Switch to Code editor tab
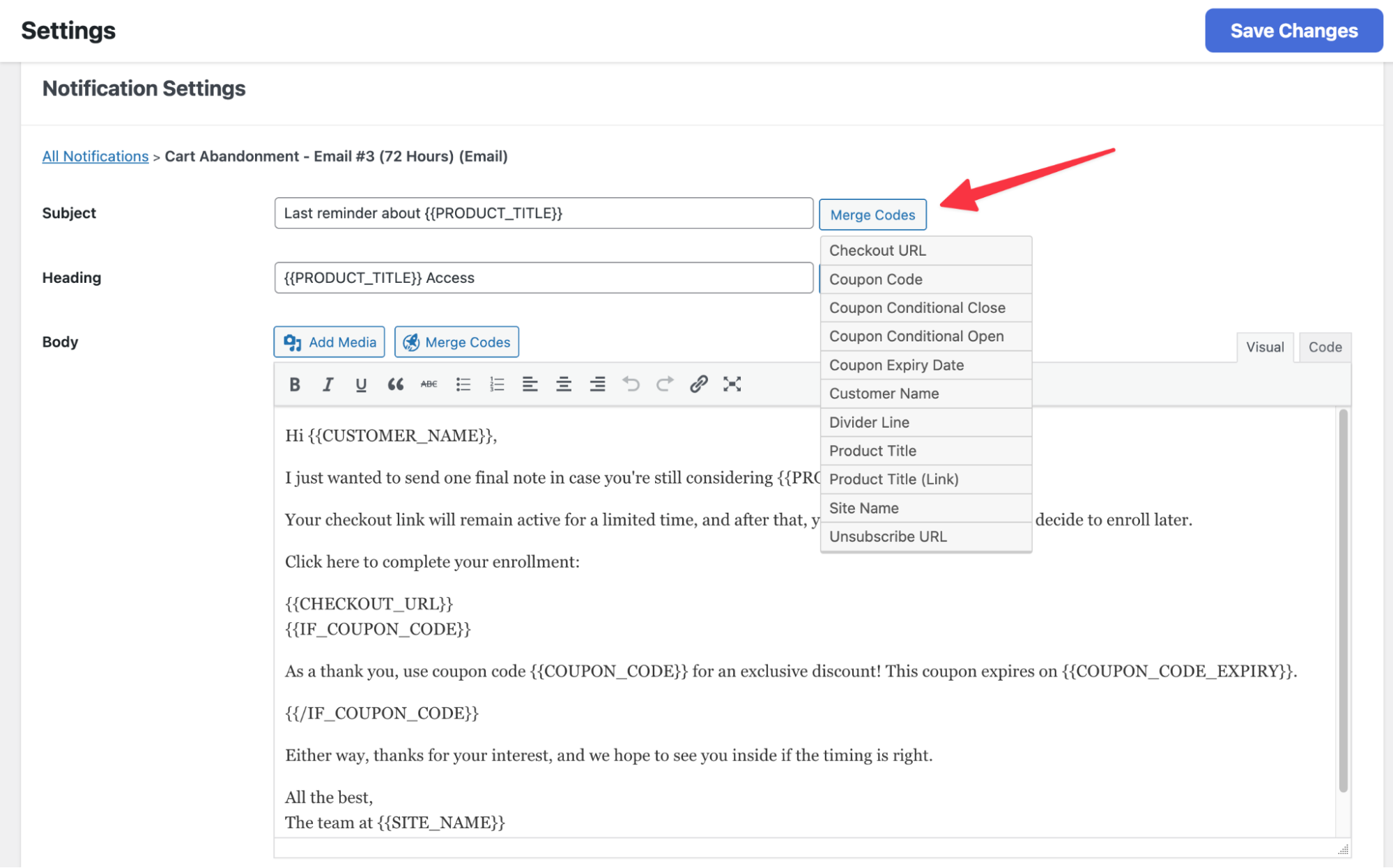The height and width of the screenshot is (868, 1393). (1325, 347)
